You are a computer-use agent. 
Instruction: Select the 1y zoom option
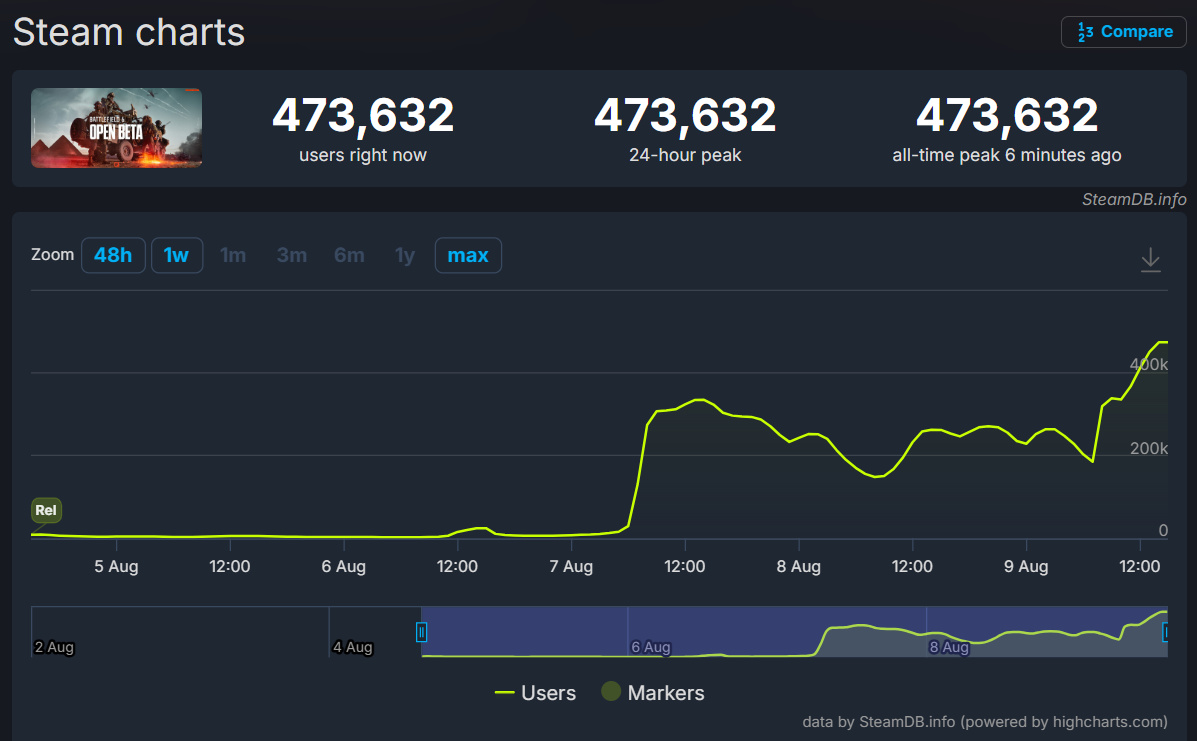click(405, 255)
